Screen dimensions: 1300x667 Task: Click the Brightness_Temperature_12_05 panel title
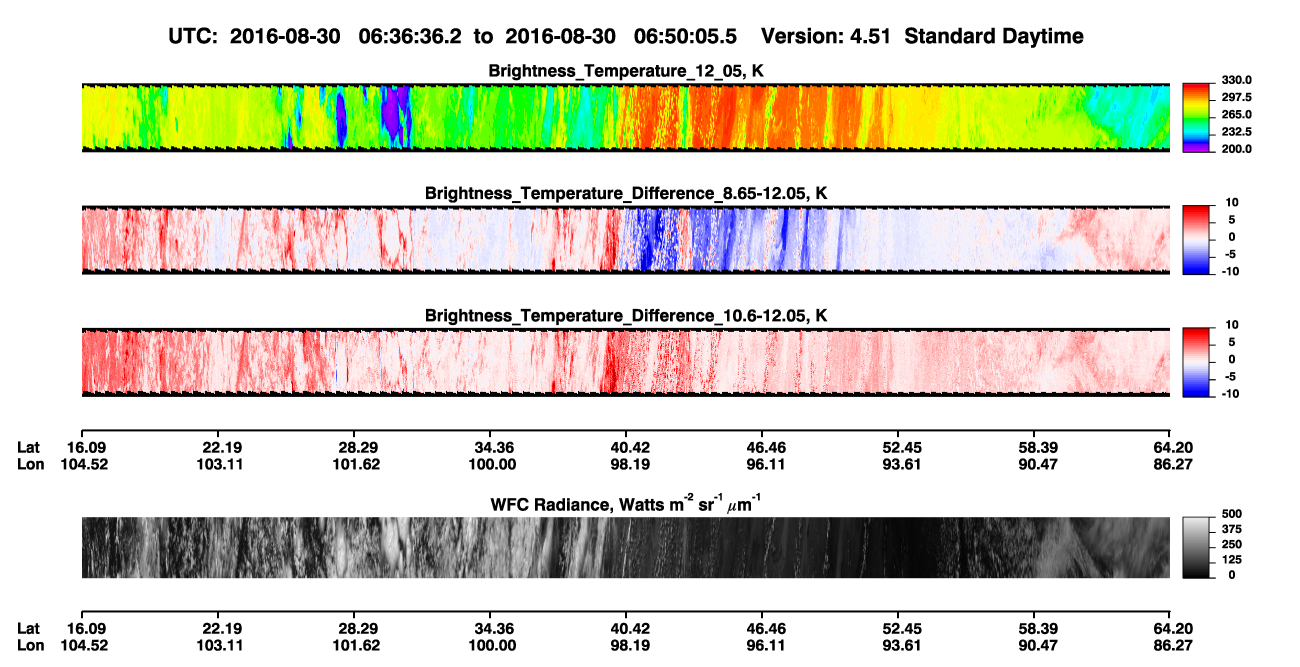[626, 71]
